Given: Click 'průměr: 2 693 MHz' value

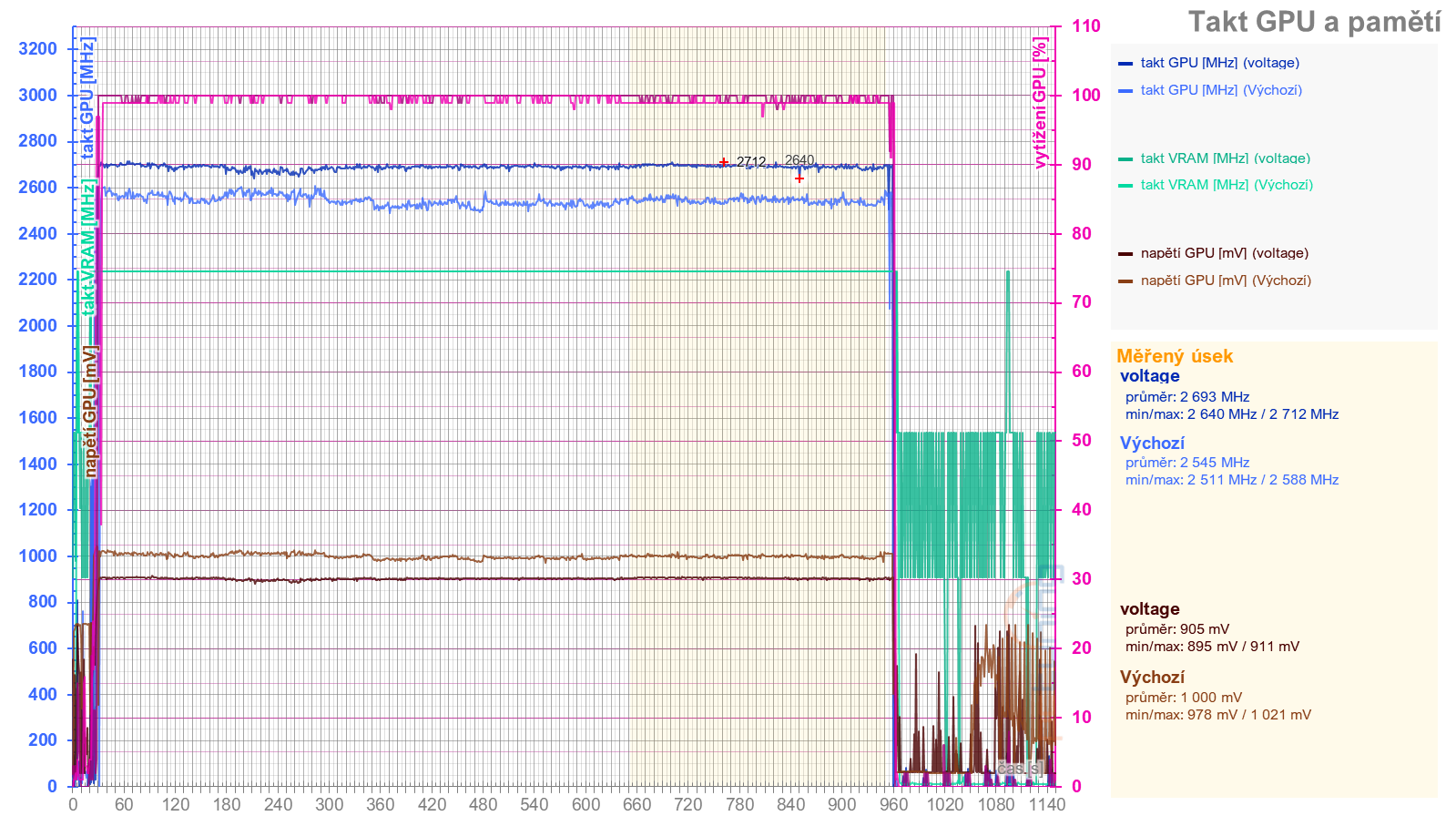Looking at the screenshot, I should 1187,397.
